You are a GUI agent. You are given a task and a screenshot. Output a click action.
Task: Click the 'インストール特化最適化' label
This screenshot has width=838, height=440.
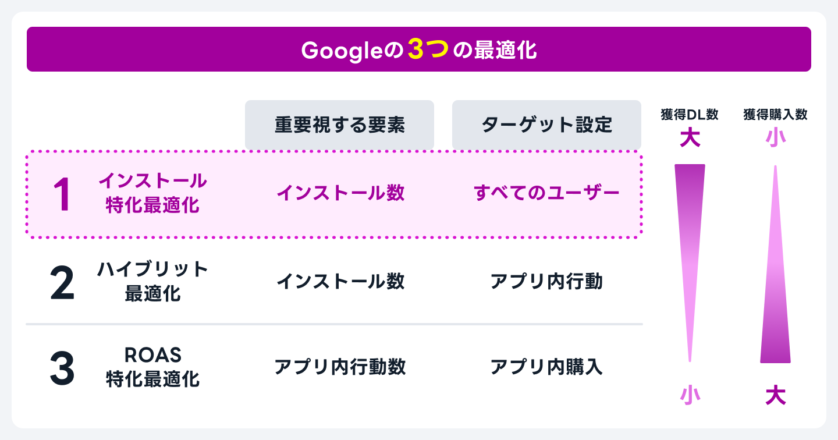coord(152,193)
